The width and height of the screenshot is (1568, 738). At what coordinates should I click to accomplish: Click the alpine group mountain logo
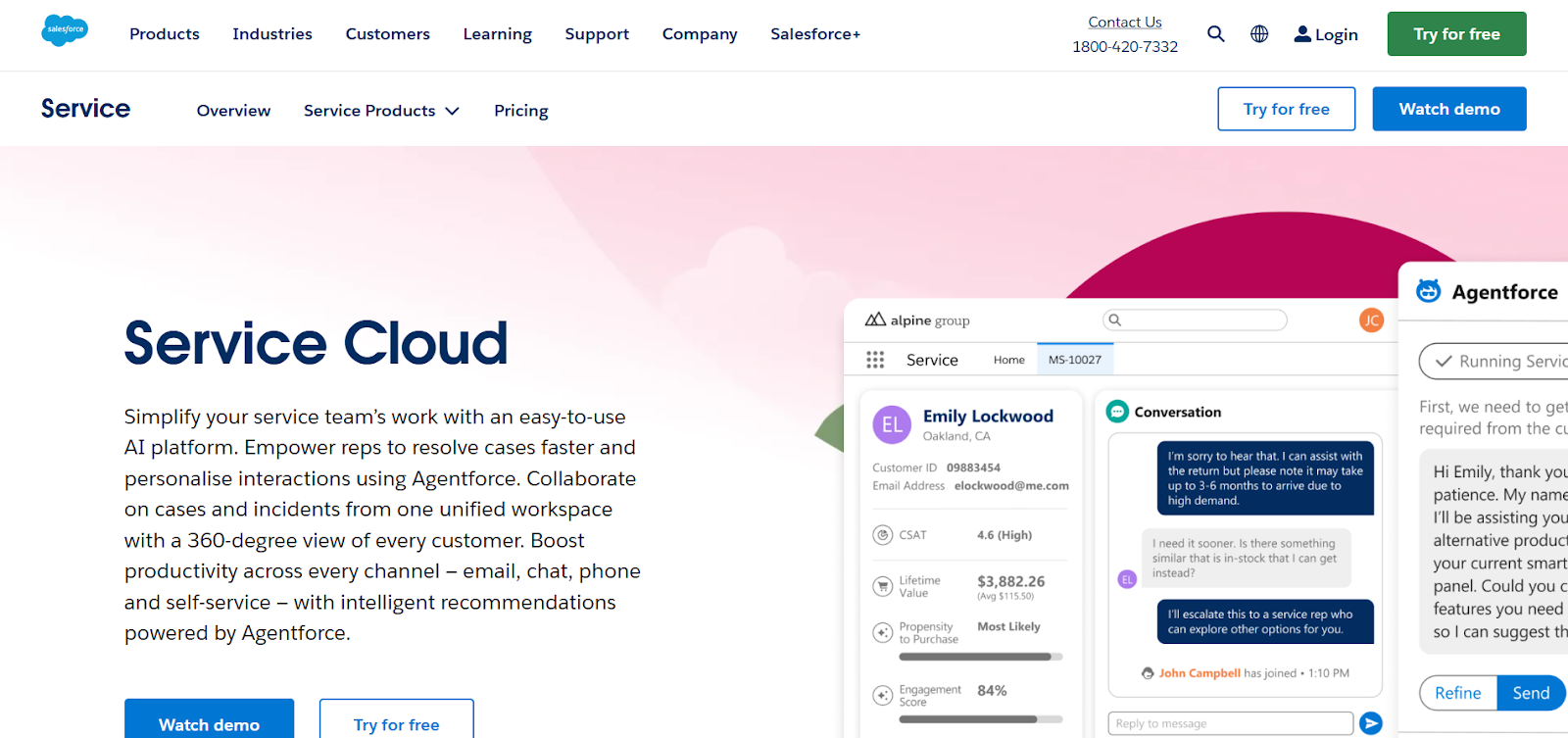click(875, 320)
